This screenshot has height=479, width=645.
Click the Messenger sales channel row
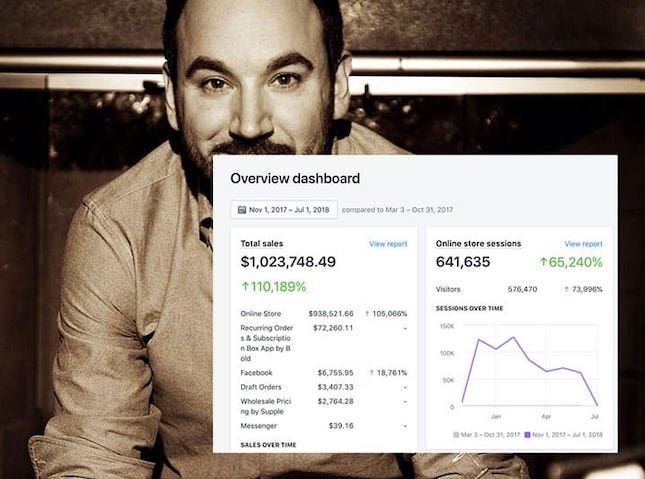pyautogui.click(x=324, y=426)
